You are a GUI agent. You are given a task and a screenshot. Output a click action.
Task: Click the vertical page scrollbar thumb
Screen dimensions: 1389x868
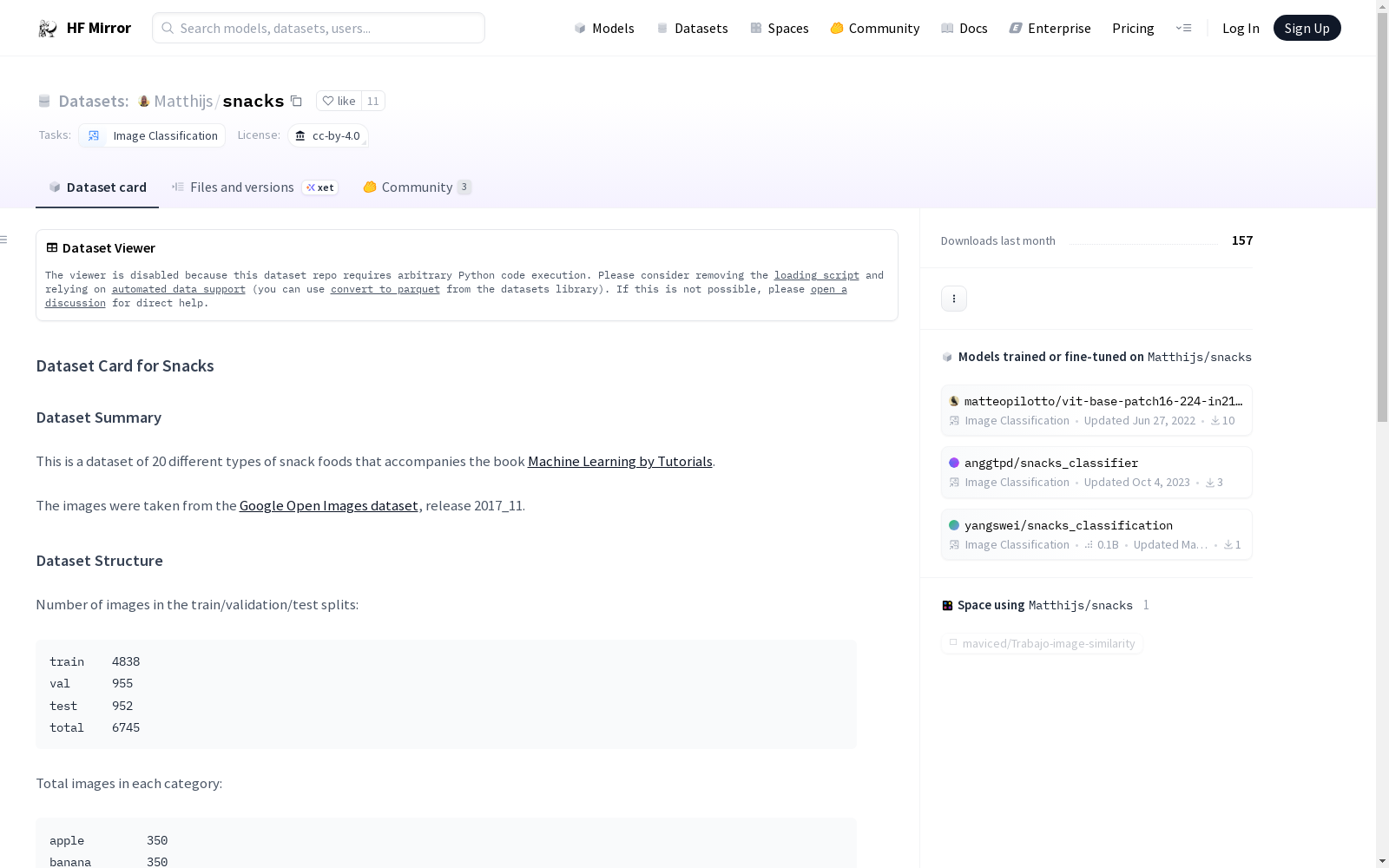click(1382, 217)
